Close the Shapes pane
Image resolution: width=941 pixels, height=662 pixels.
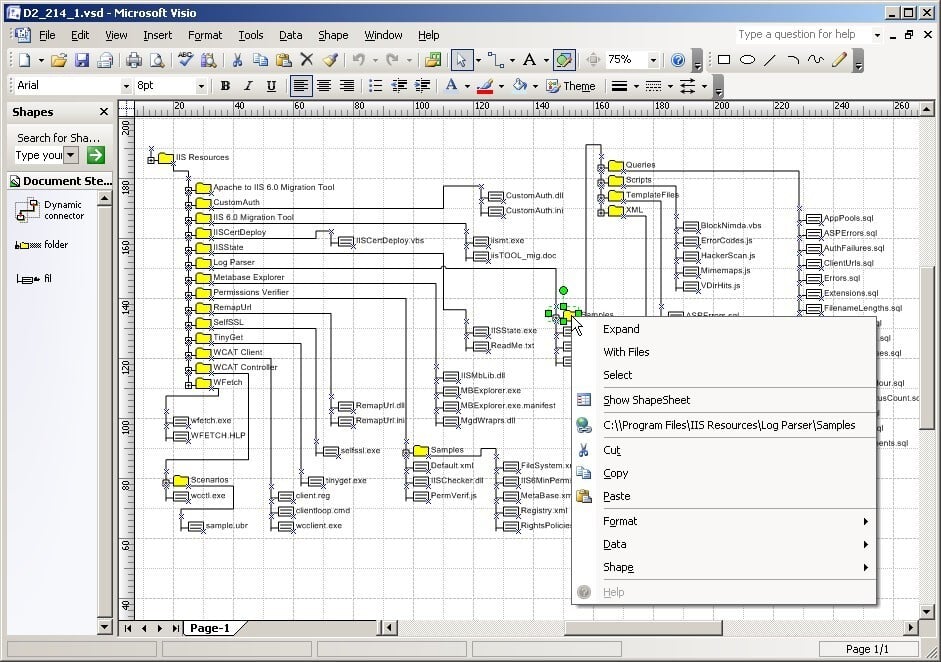[104, 112]
